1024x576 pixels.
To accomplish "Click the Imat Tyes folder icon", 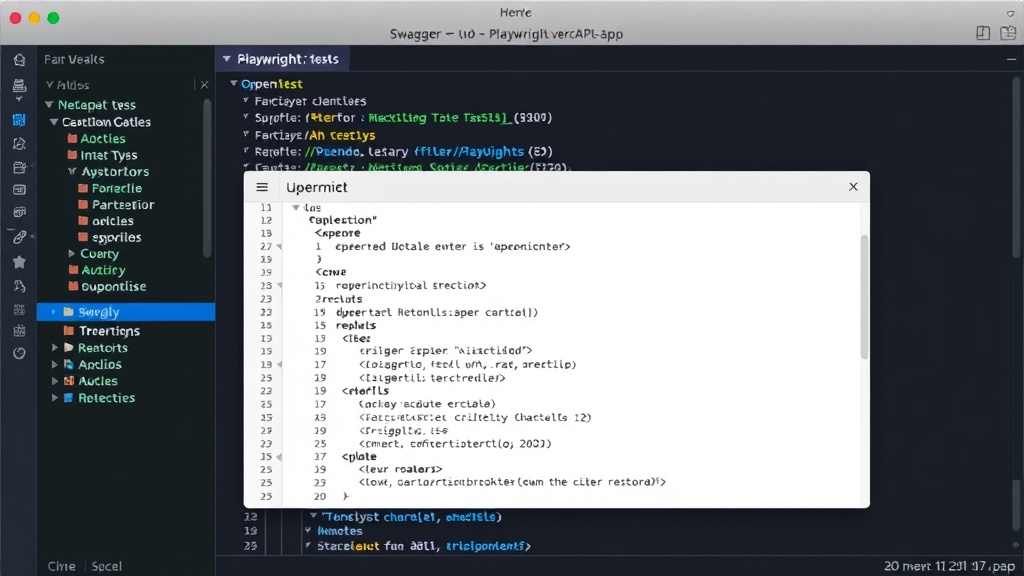I will [72, 155].
